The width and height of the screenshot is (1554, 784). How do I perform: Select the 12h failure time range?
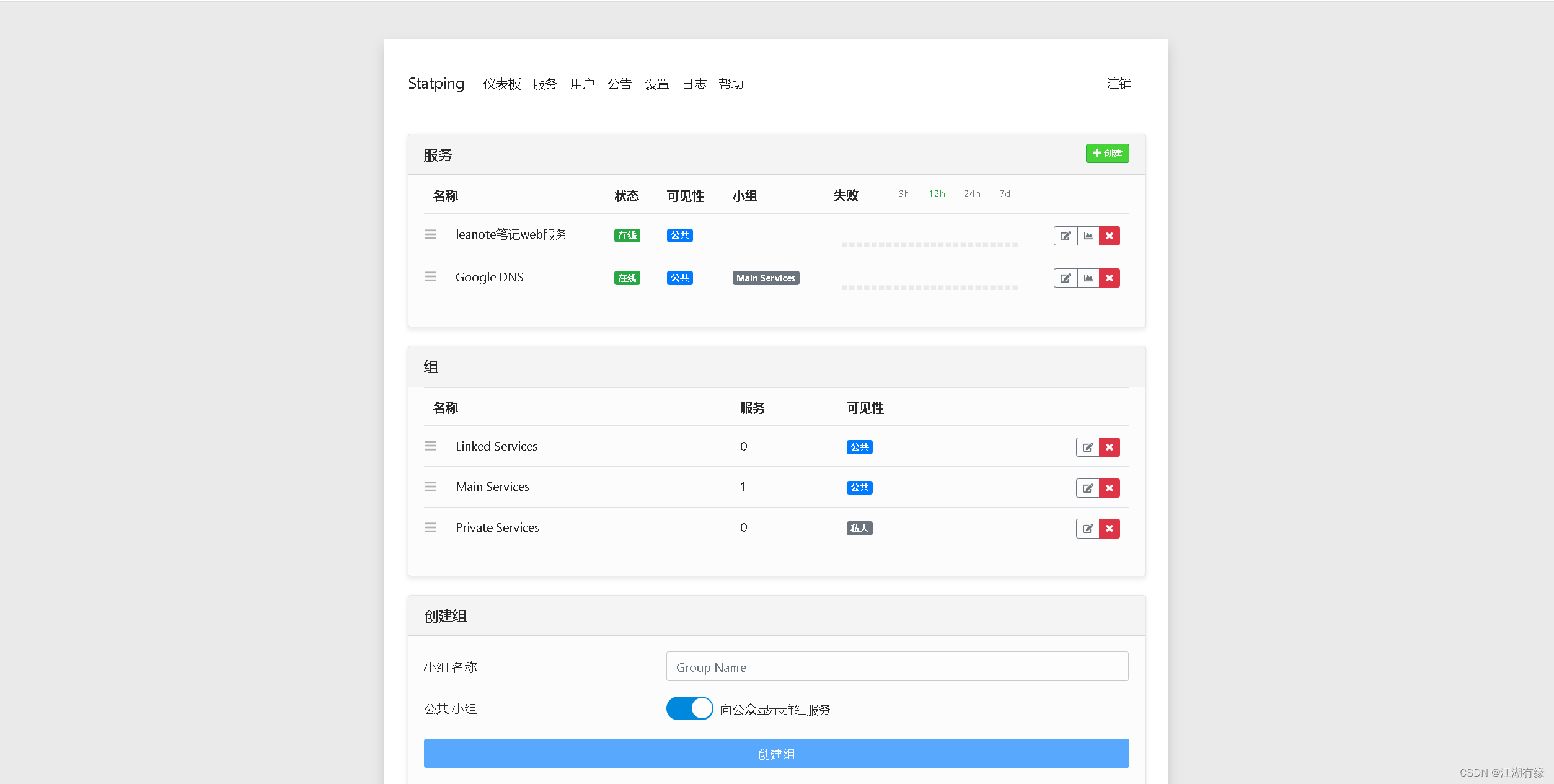936,194
